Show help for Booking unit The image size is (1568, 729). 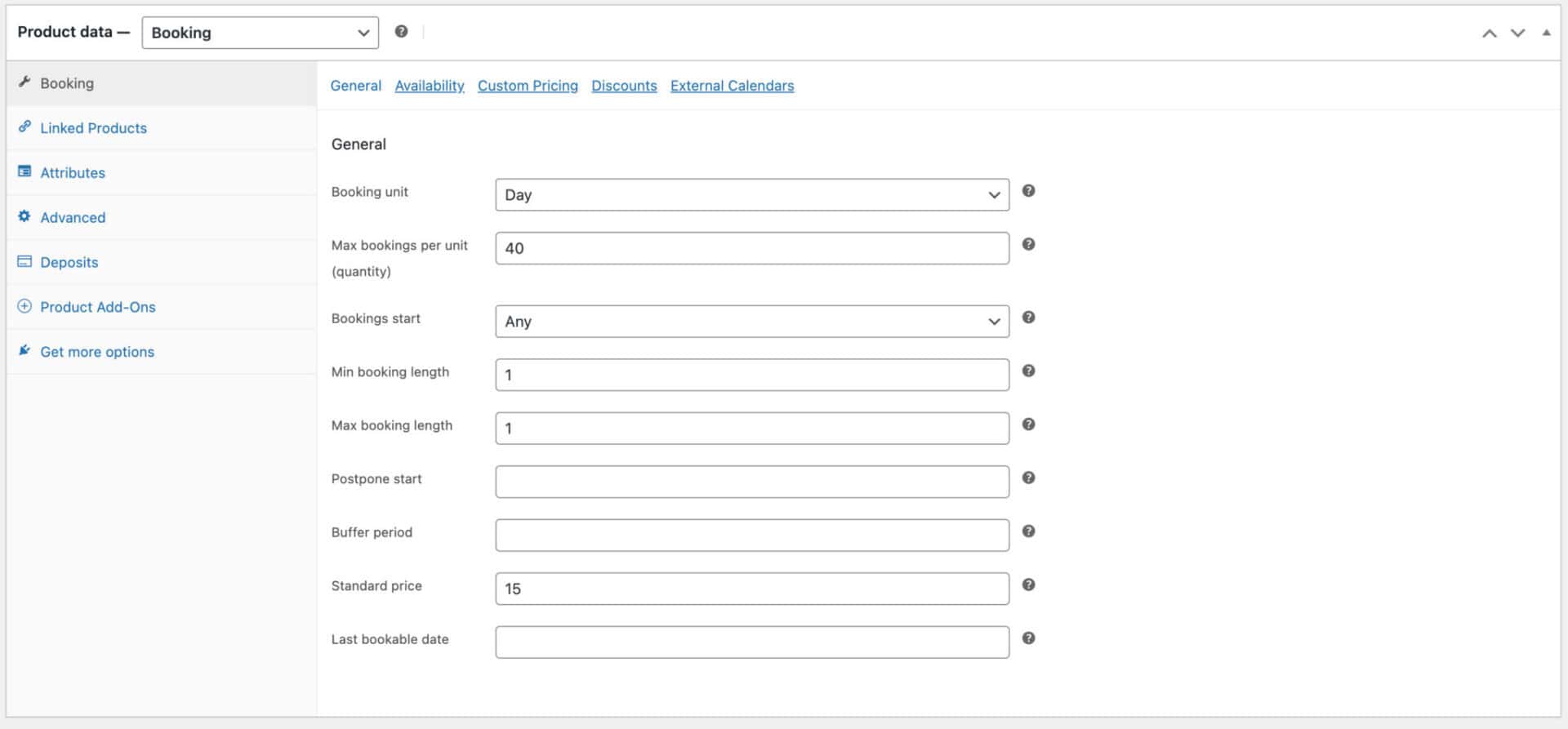click(1029, 191)
